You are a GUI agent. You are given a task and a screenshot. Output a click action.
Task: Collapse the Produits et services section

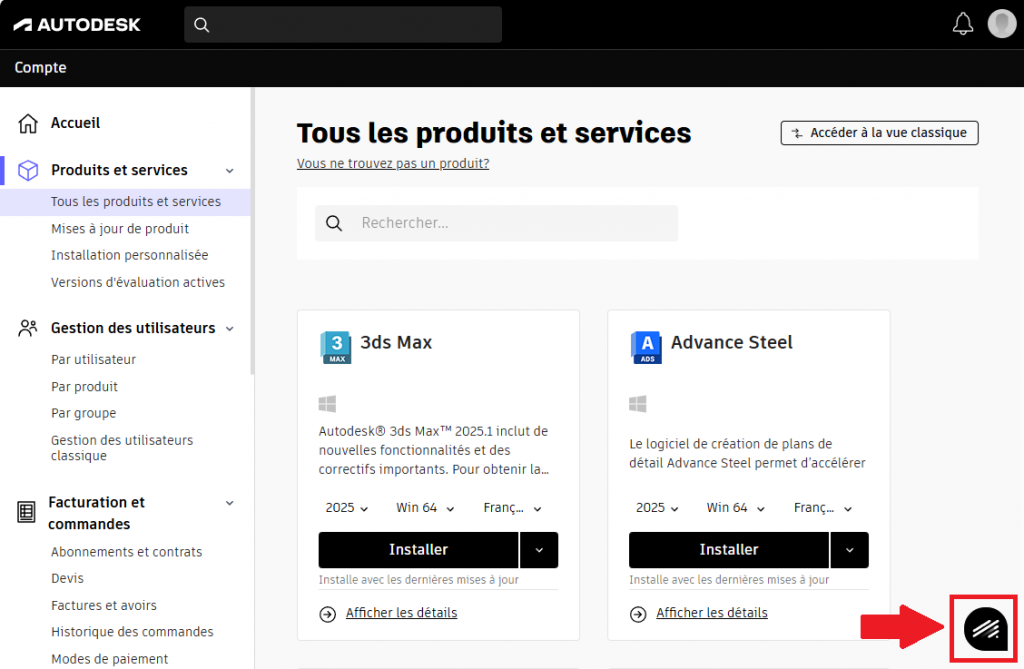point(230,171)
